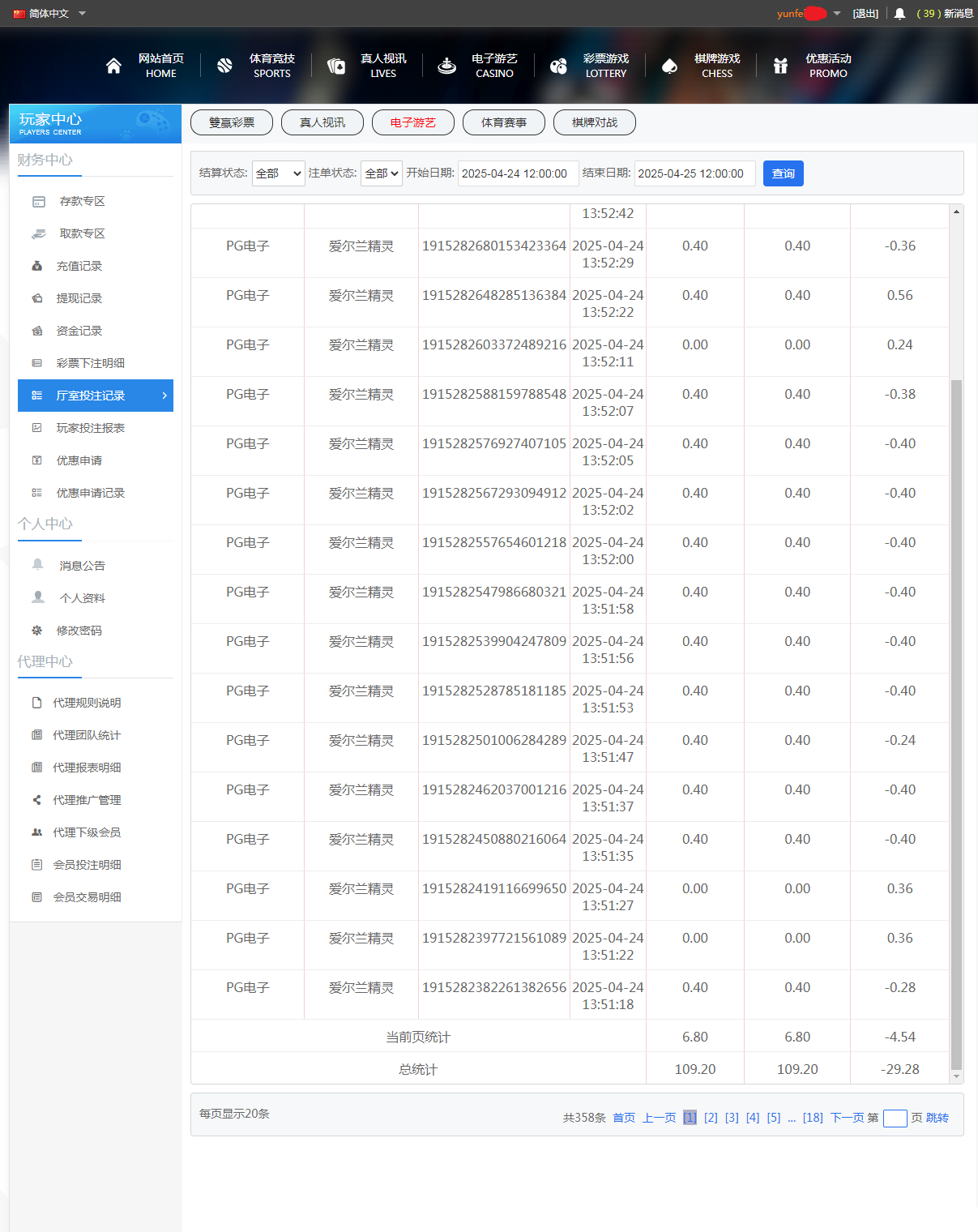Expand the 简体中文 language dropdown
Screen dimensions: 978x1232
(82, 14)
